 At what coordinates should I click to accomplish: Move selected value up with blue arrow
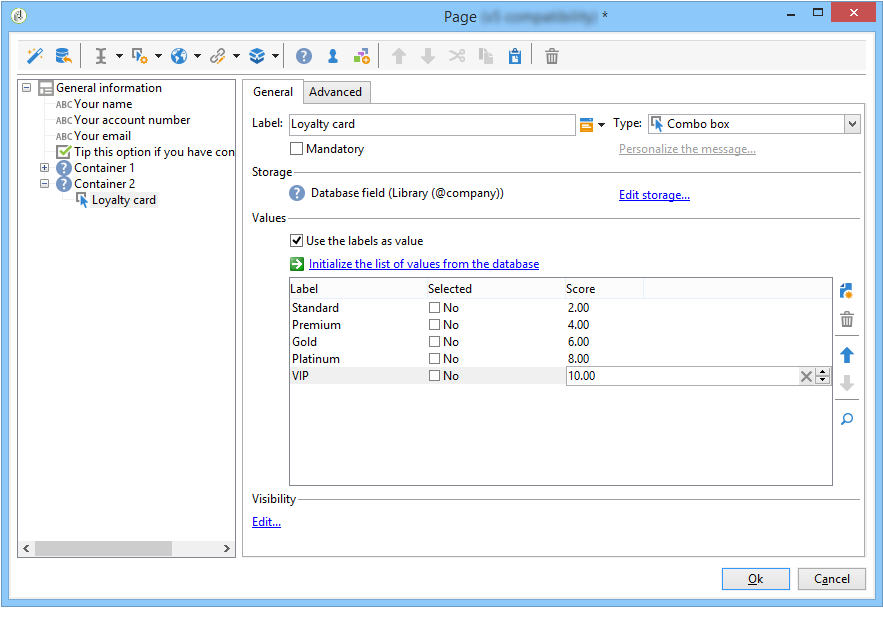tap(846, 355)
